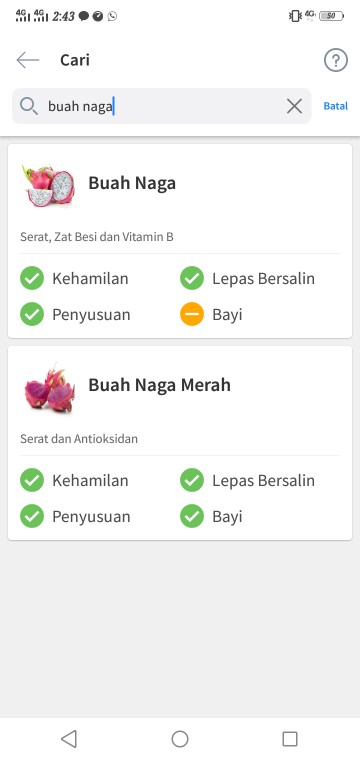Open the help question mark icon

pos(336,61)
